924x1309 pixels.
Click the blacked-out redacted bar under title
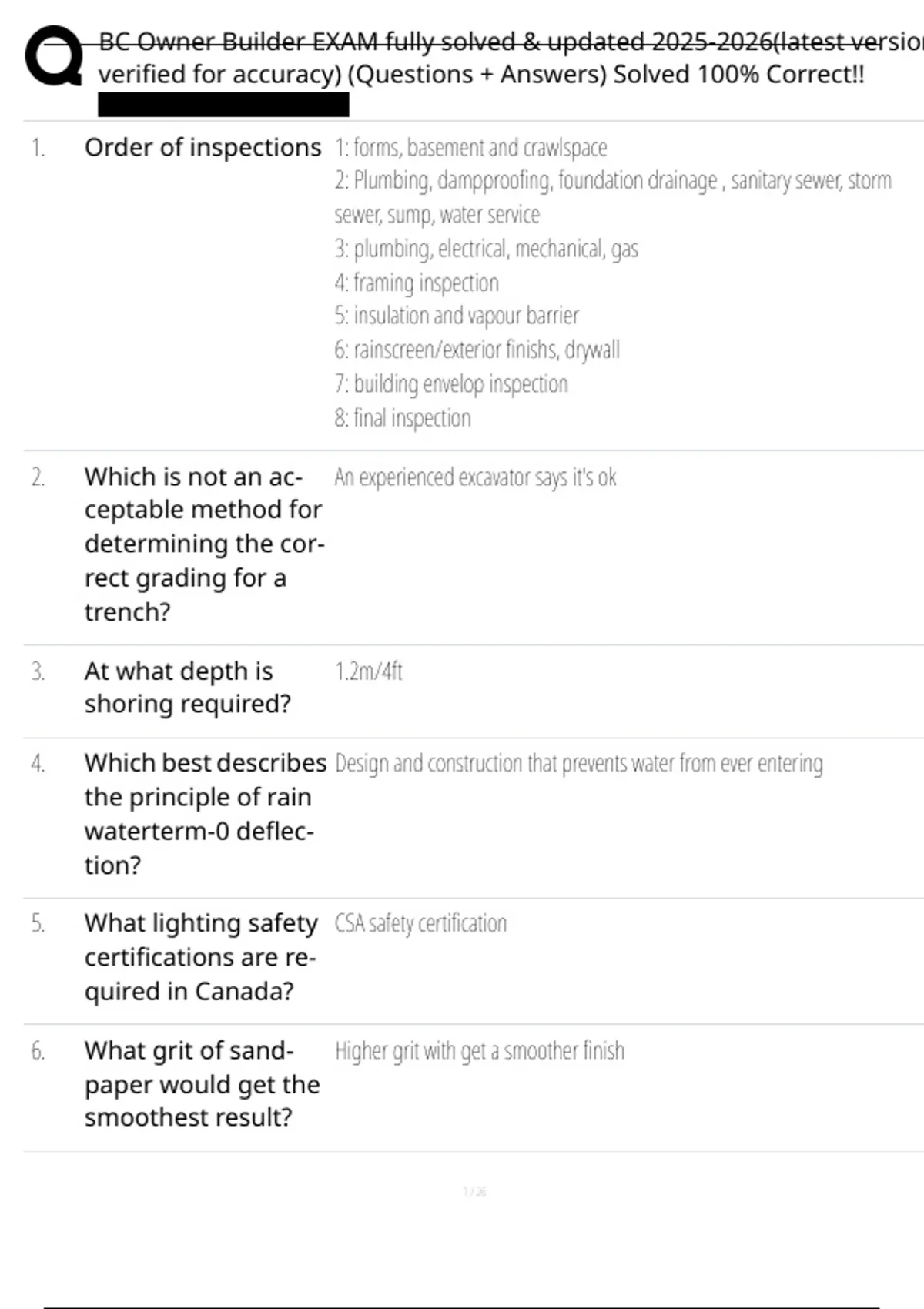tap(223, 105)
